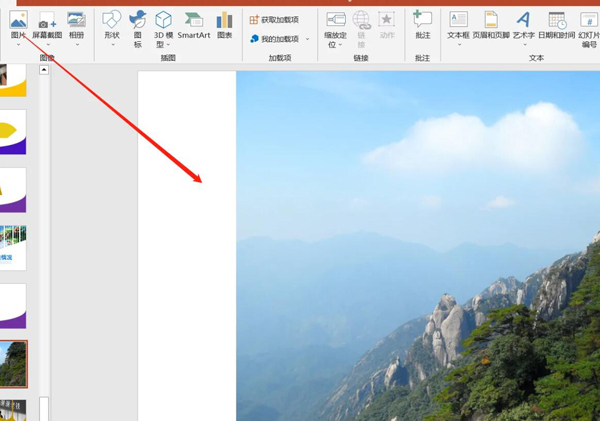
Task: Select slide thumbnail with yellow leaf shape
Action: (x=13, y=132)
